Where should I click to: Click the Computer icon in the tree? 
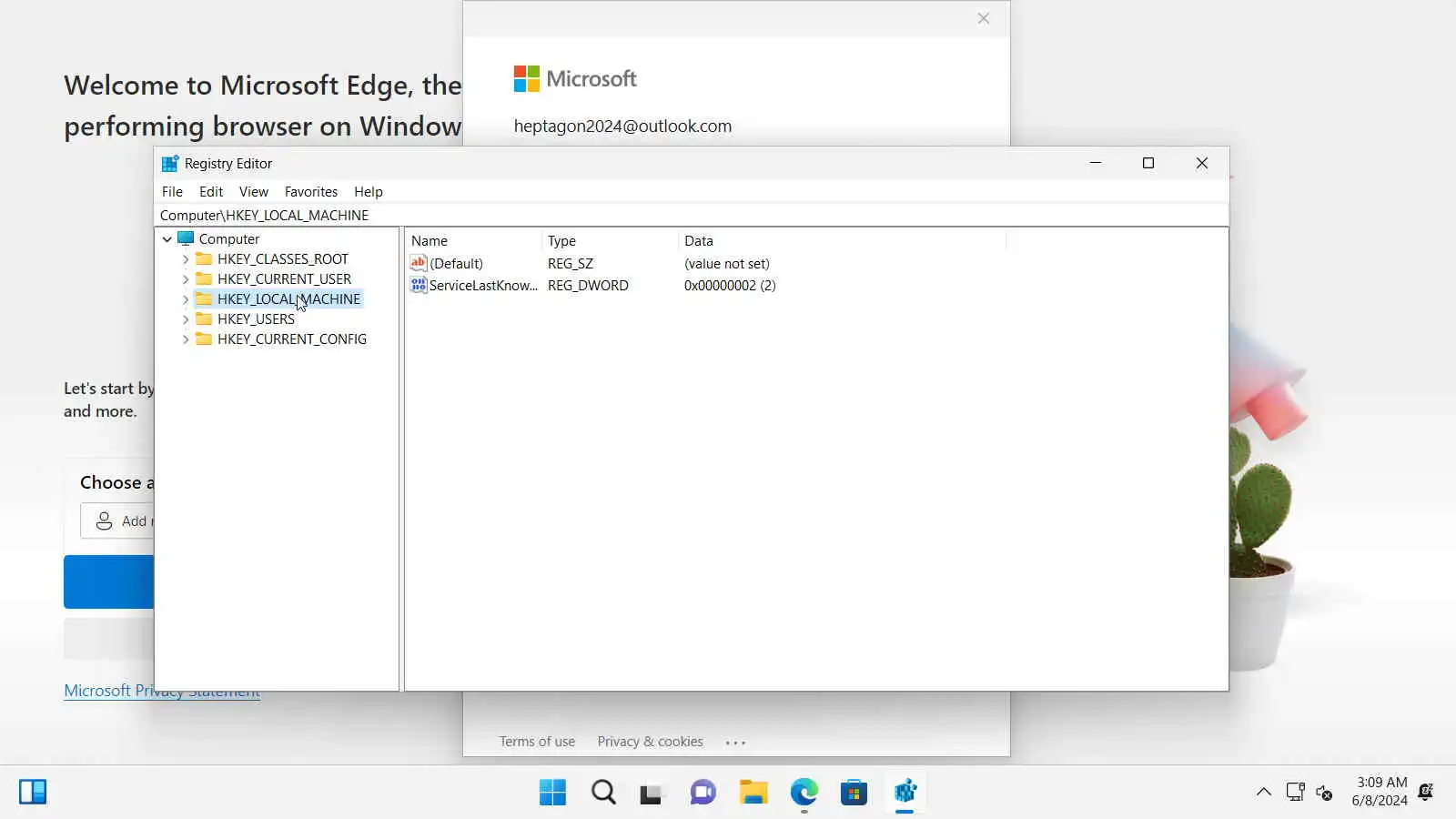click(186, 238)
